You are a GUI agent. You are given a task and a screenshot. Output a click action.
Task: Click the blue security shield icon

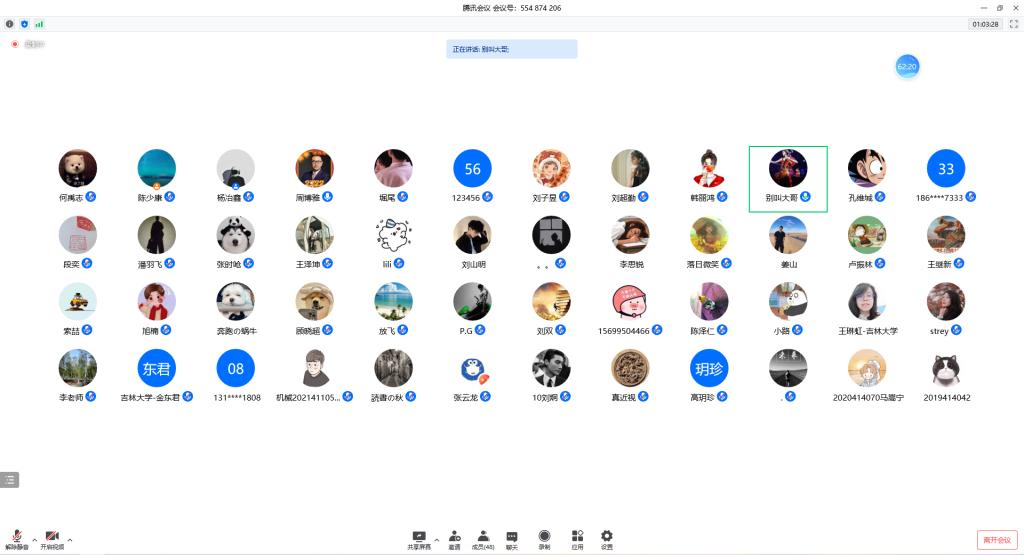pos(25,23)
